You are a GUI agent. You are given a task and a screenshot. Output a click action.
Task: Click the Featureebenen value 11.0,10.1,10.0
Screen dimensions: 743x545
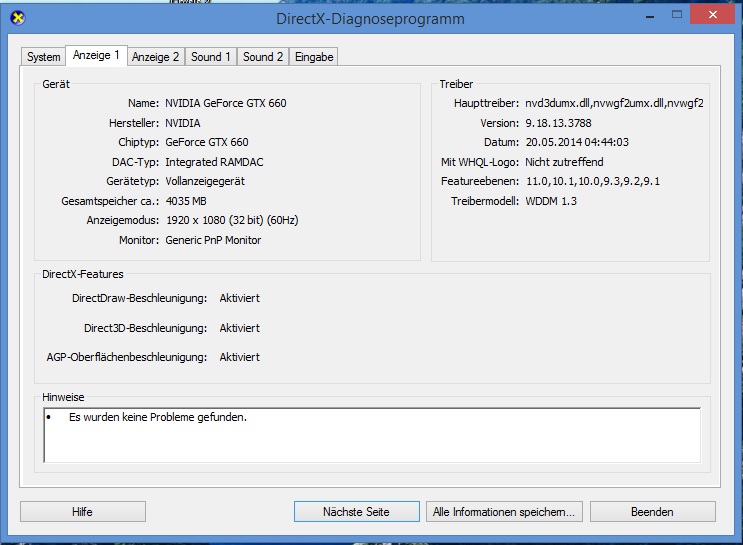coord(593,182)
